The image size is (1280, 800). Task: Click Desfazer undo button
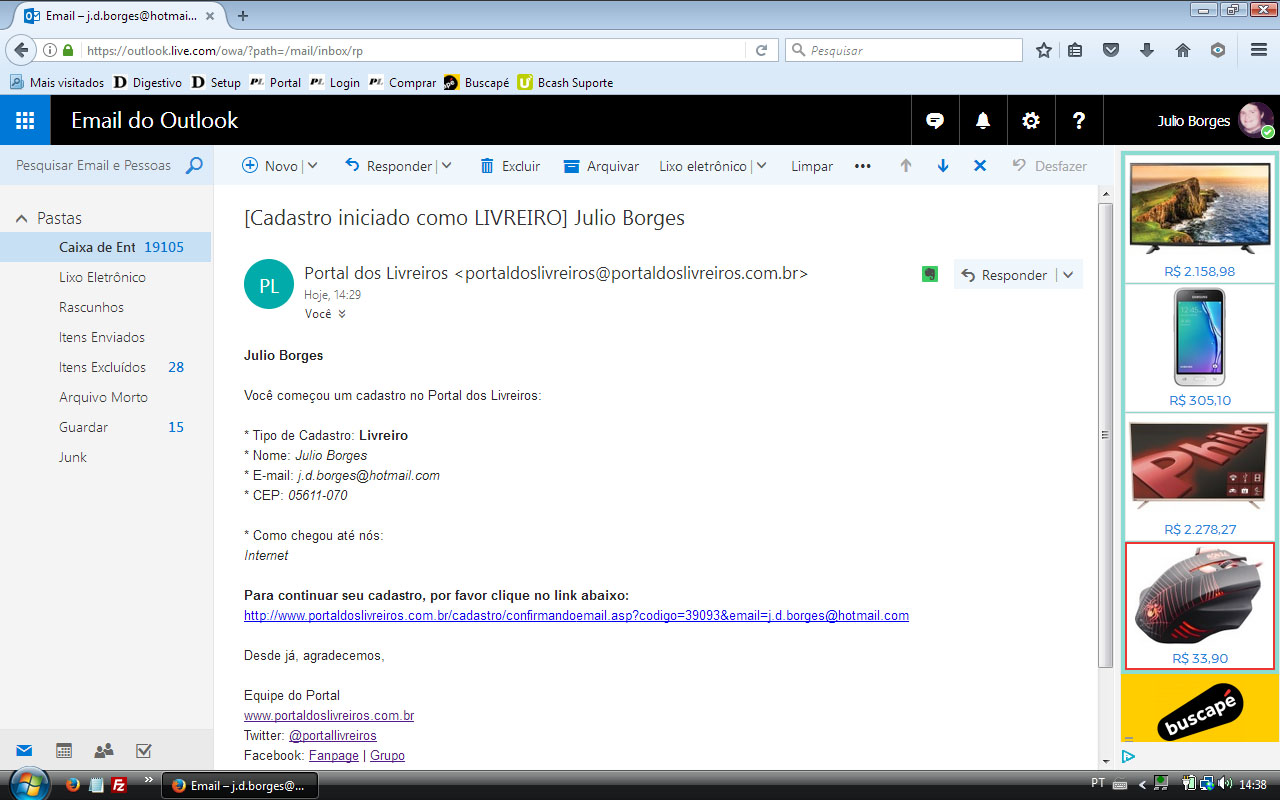[x=1049, y=166]
